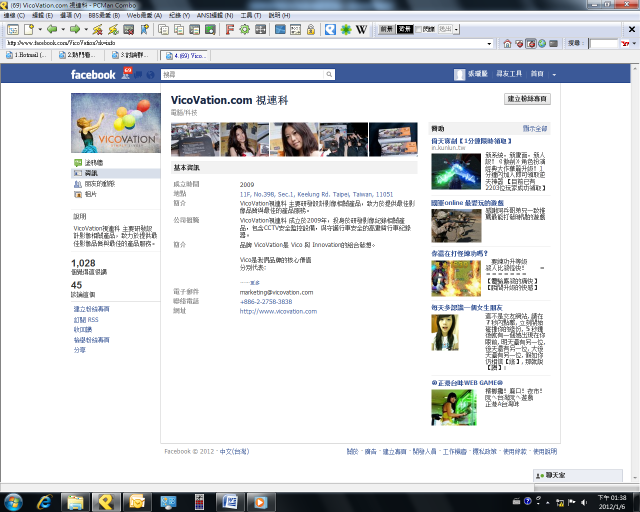
Task: Click the home icon beside address bar
Action: (507, 43)
